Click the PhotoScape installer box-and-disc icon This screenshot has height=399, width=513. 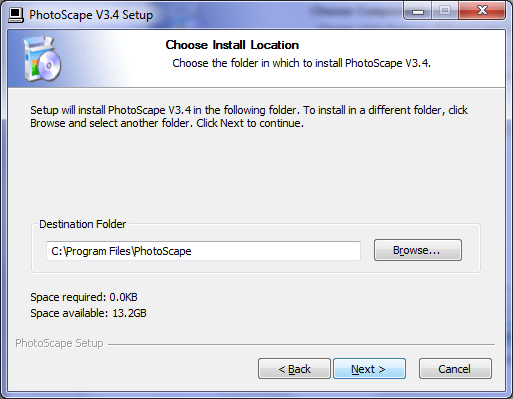(x=42, y=59)
